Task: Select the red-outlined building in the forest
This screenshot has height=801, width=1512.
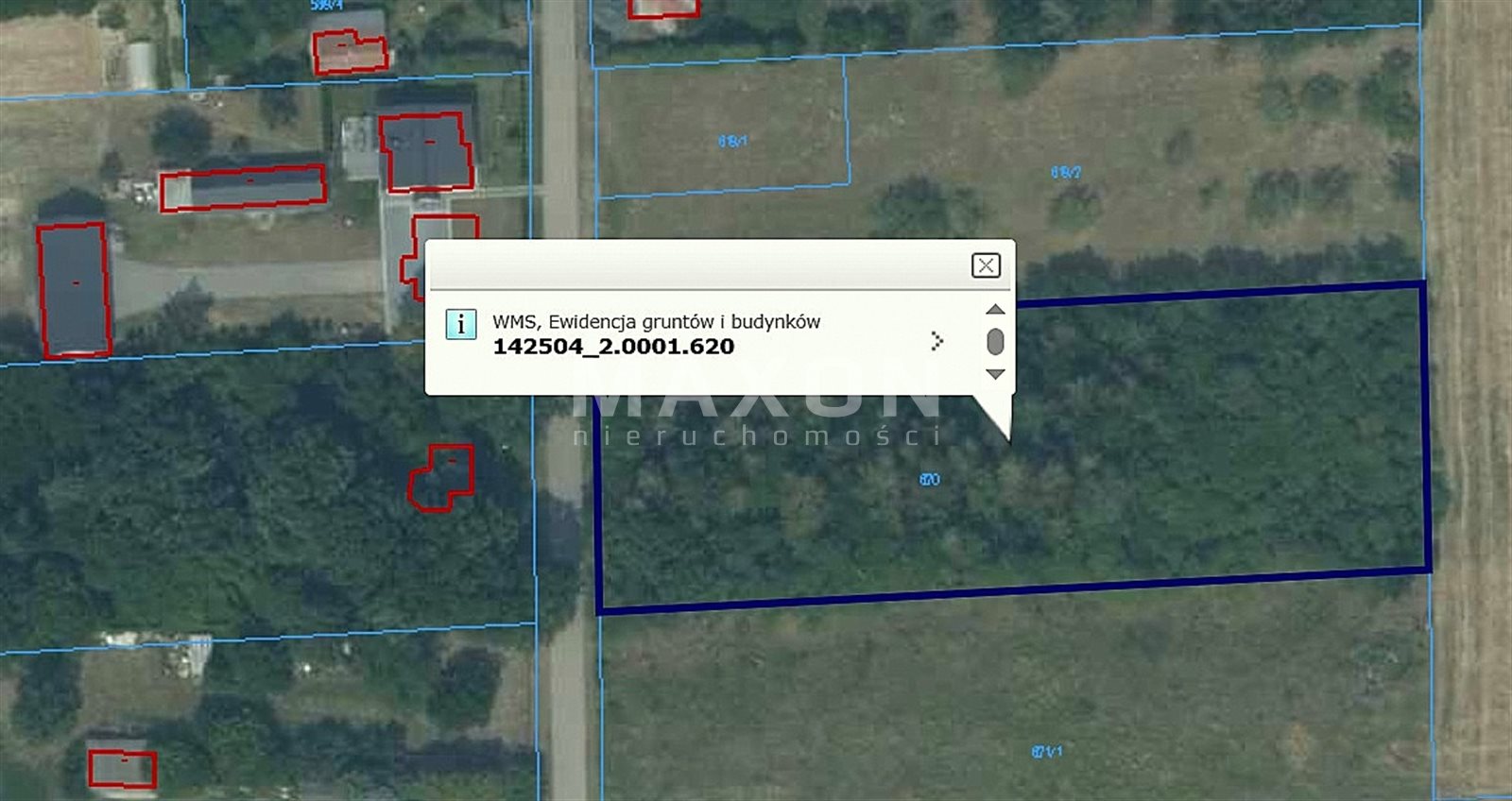Action: coord(441,478)
